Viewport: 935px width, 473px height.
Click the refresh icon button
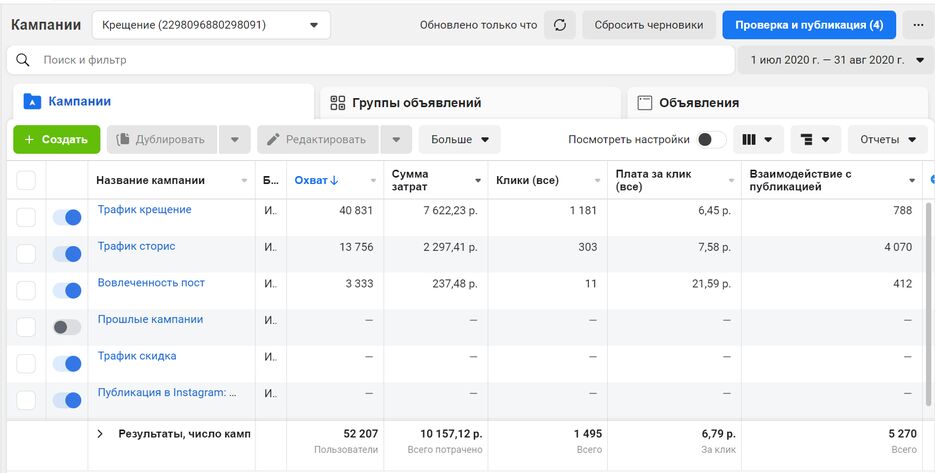coord(559,25)
